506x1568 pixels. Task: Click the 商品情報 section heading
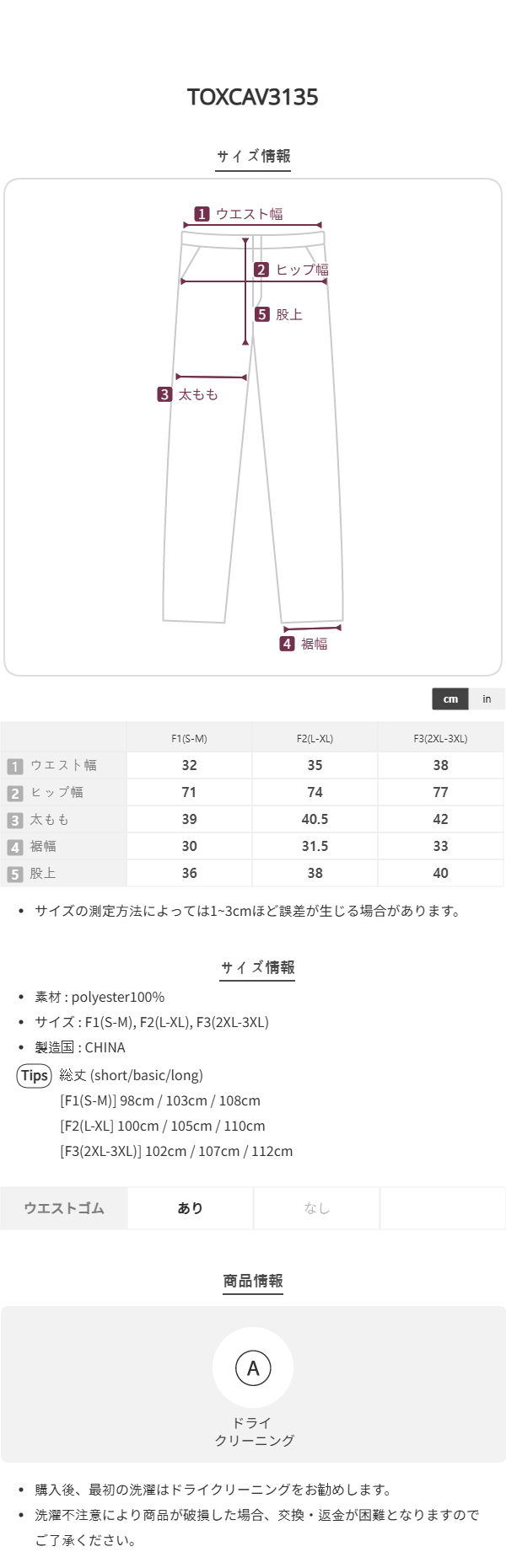point(253,1281)
